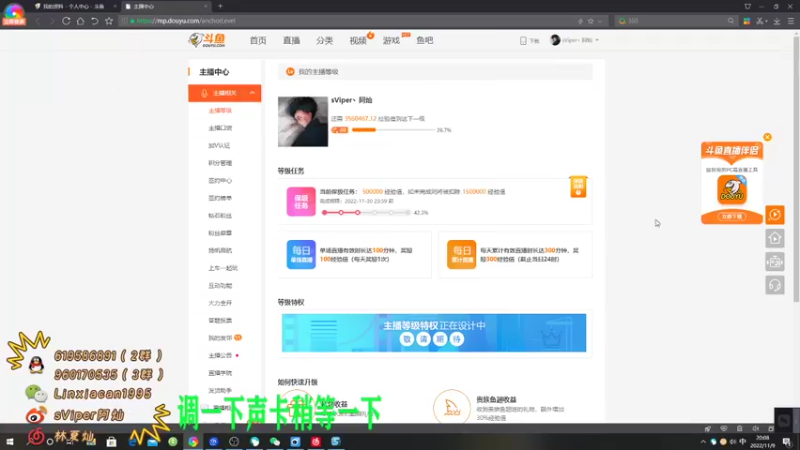Viewport: 800px width, 450px height.
Task: Click the streamer avatar photo
Action: (x=303, y=121)
